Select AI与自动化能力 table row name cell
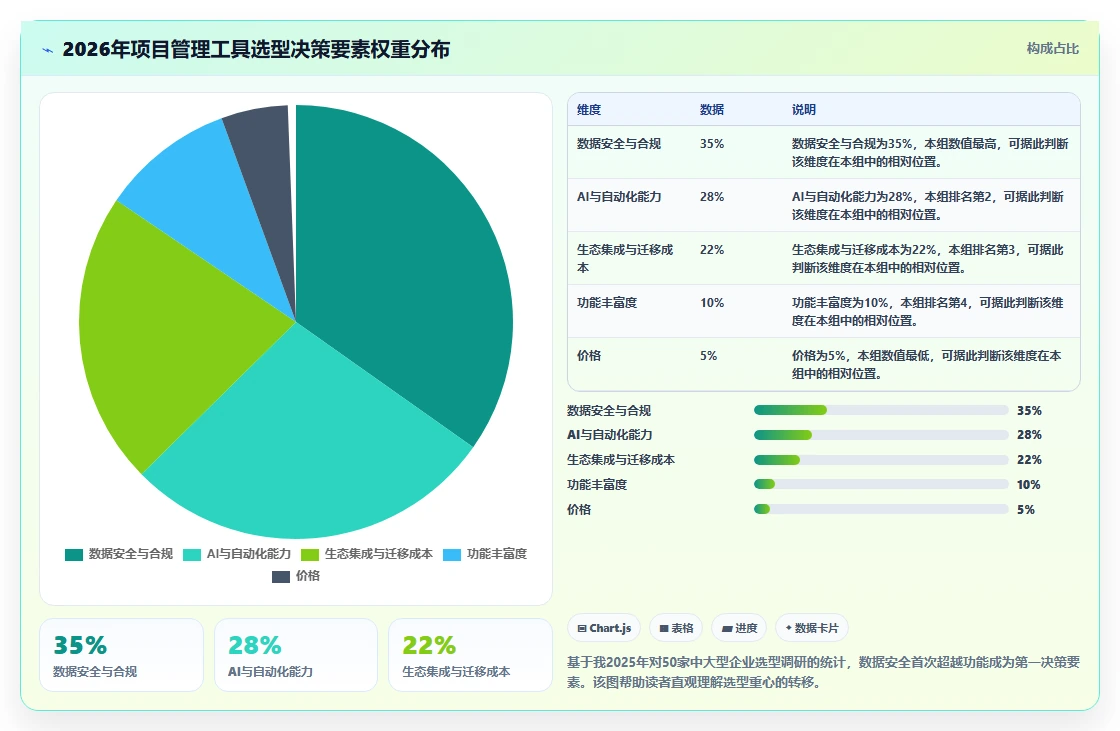 (x=629, y=205)
